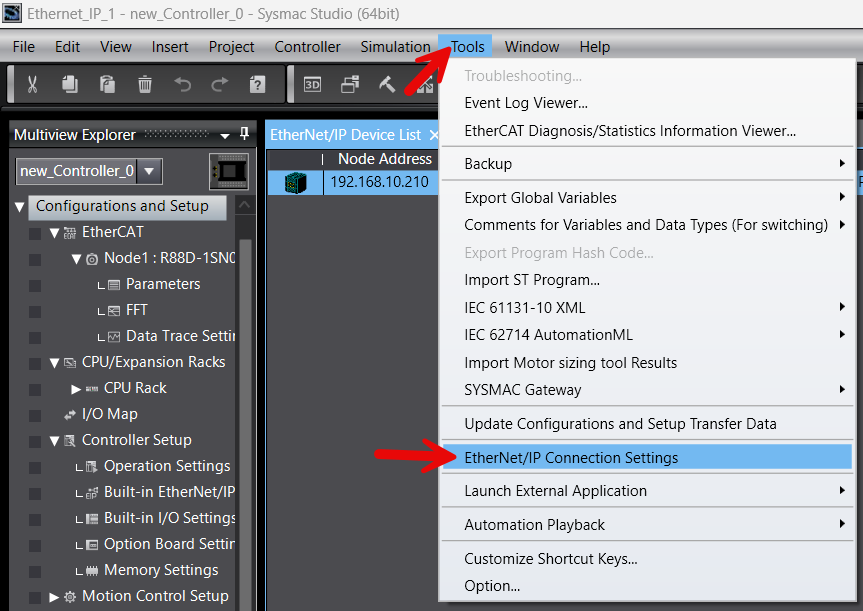
Task: Click the Cut scissors toolbar icon
Action: point(32,84)
